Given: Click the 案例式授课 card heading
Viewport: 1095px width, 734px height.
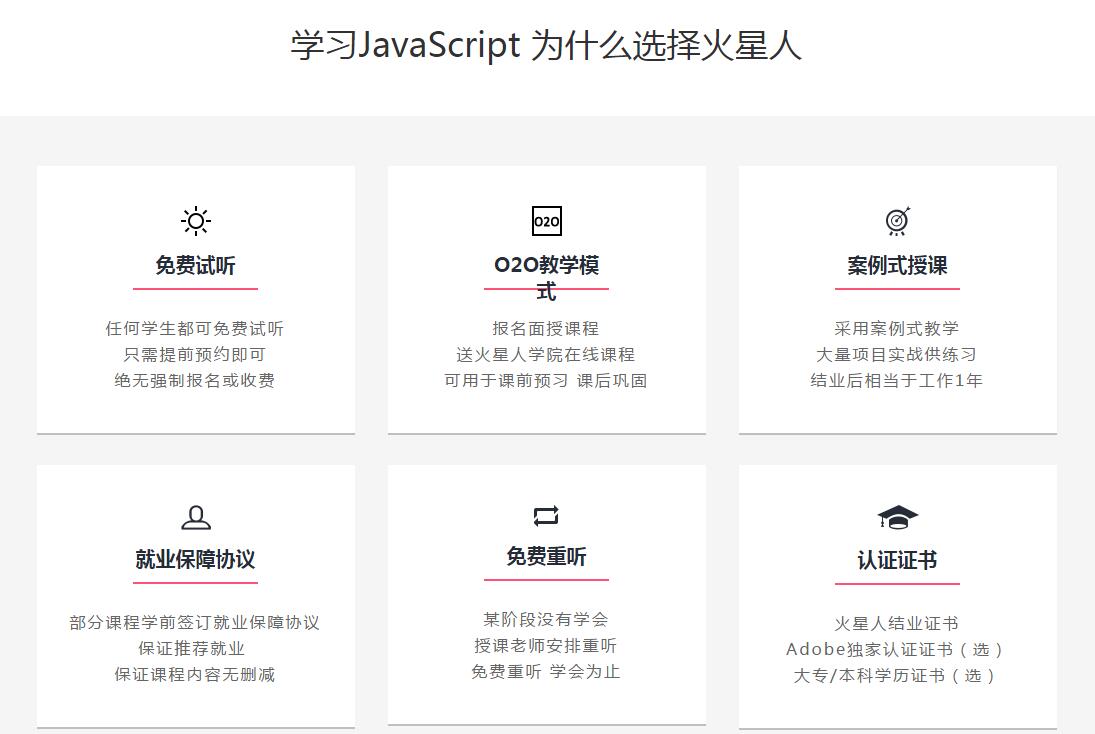Looking at the screenshot, I should pos(897,265).
